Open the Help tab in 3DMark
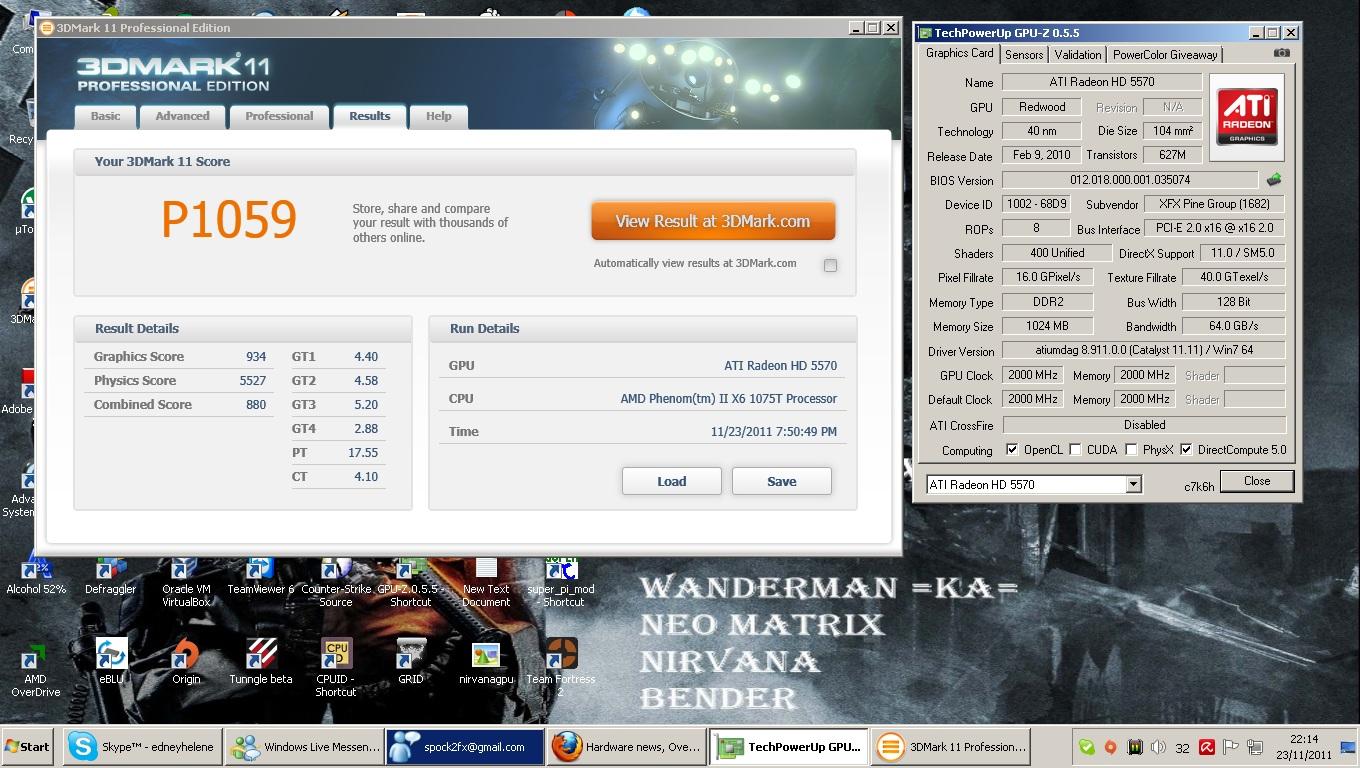The image size is (1360, 768). [438, 116]
